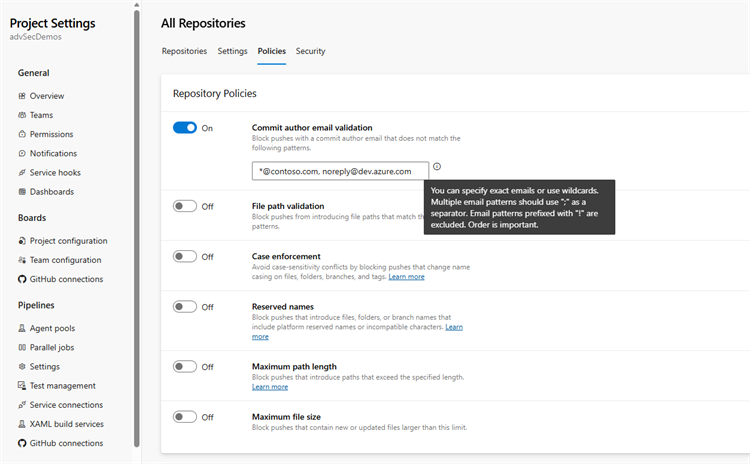Go to Service connections

tap(66, 405)
